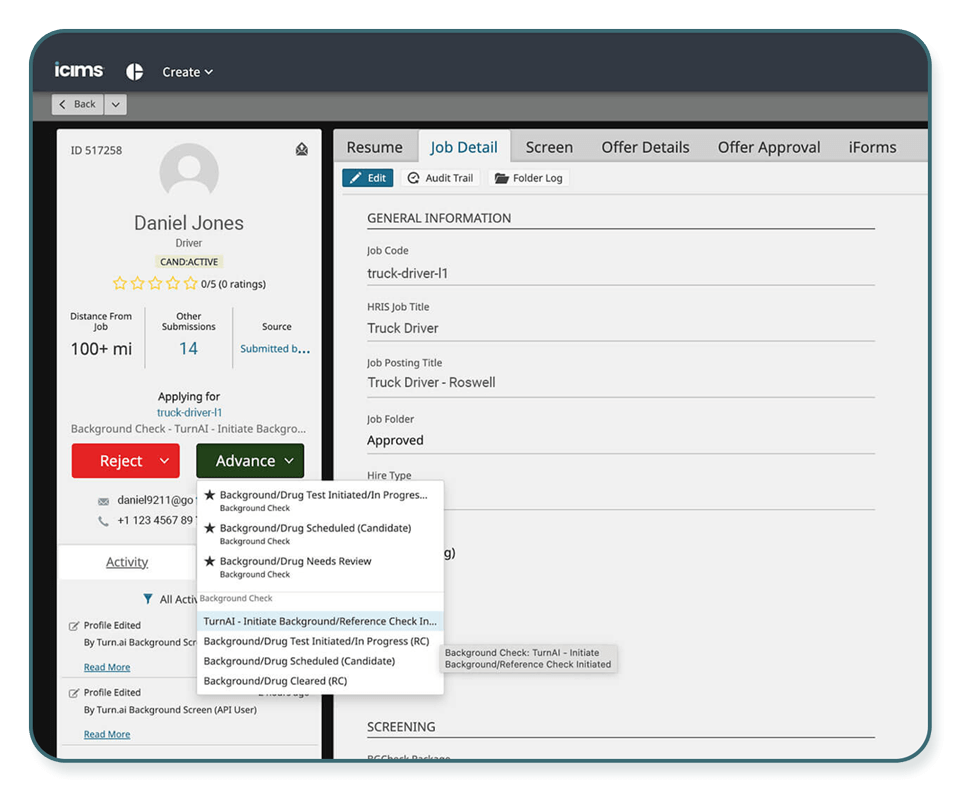Click the candidate profile avatar
960x791 pixels.
click(x=189, y=172)
